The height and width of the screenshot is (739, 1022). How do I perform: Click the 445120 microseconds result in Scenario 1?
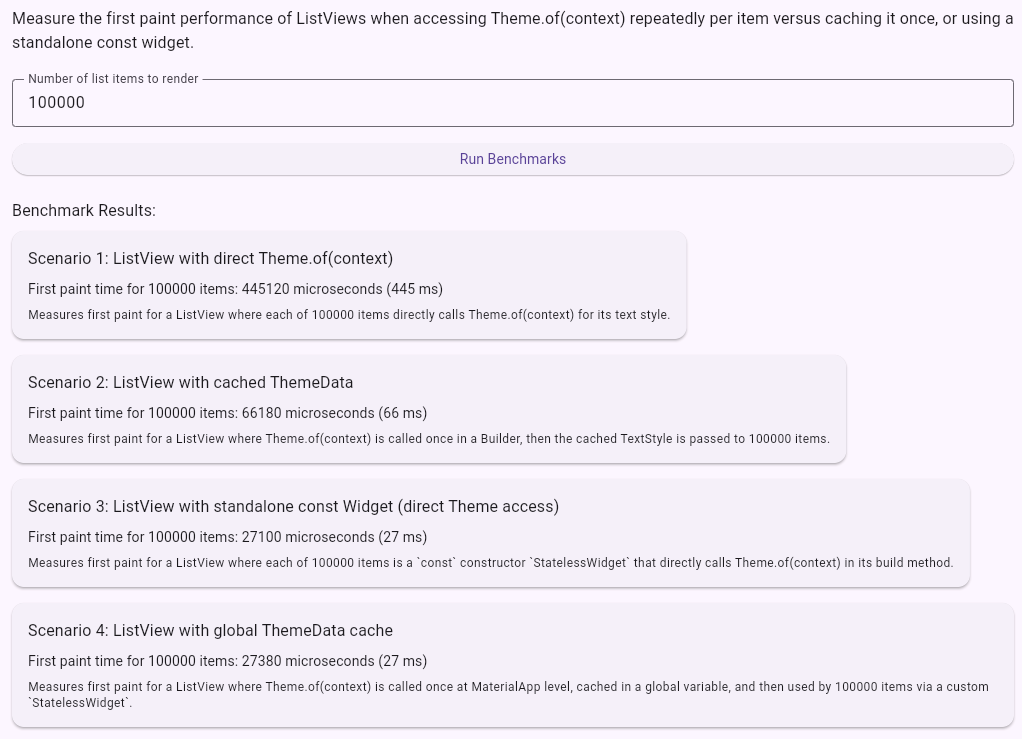pyautogui.click(x=311, y=289)
